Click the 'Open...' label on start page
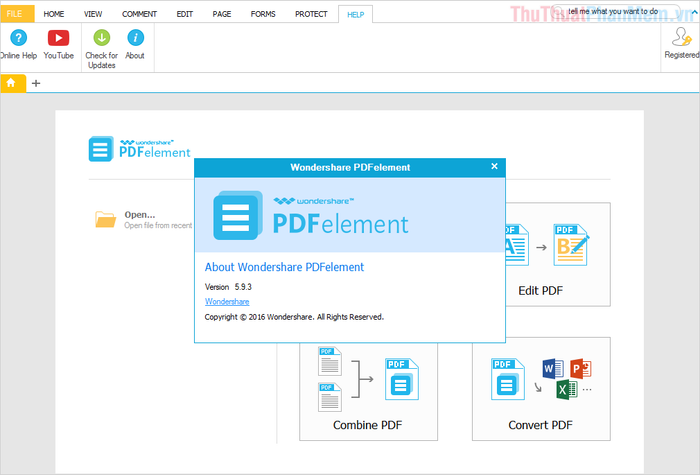Viewport: 700px width, 475px height. click(140, 215)
